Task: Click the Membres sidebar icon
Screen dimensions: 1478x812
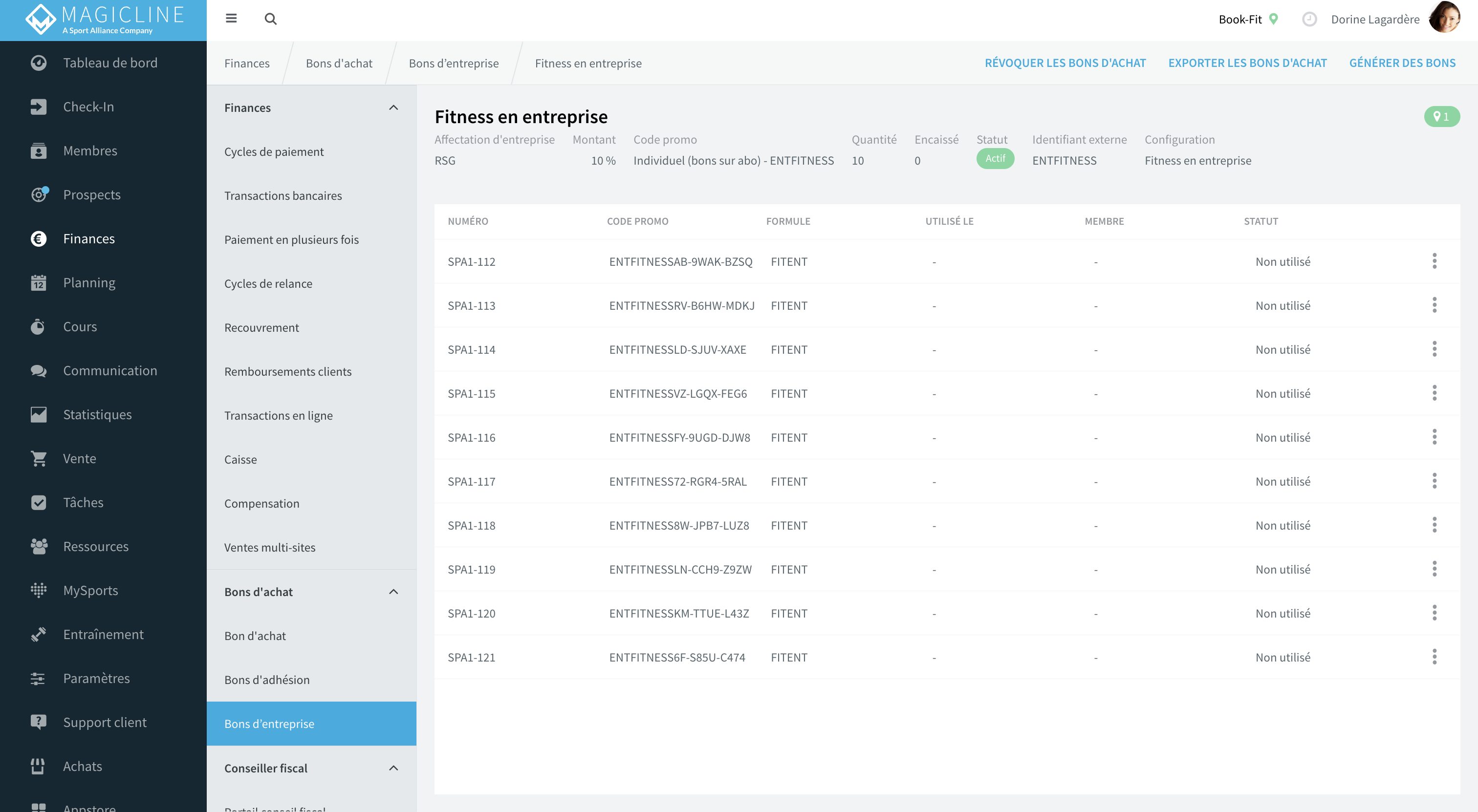Action: point(39,151)
